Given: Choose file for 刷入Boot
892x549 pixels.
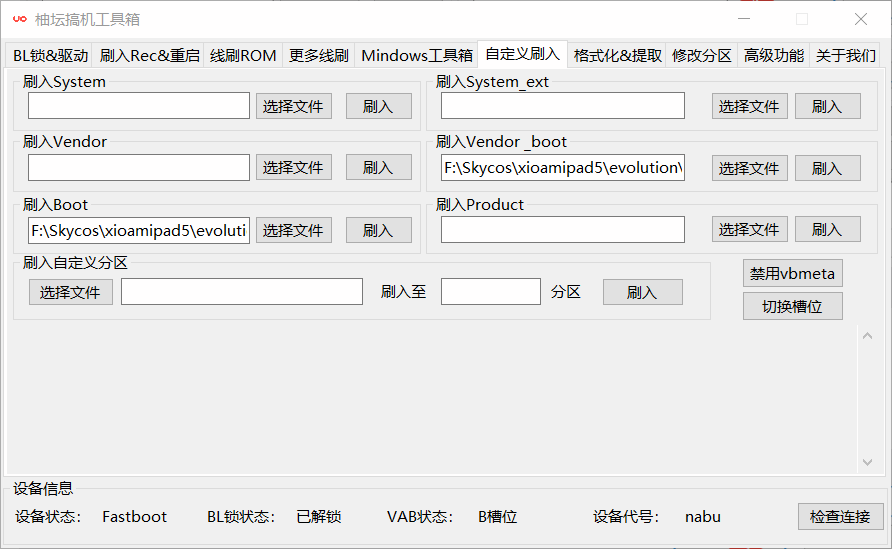Looking at the screenshot, I should tap(294, 230).
